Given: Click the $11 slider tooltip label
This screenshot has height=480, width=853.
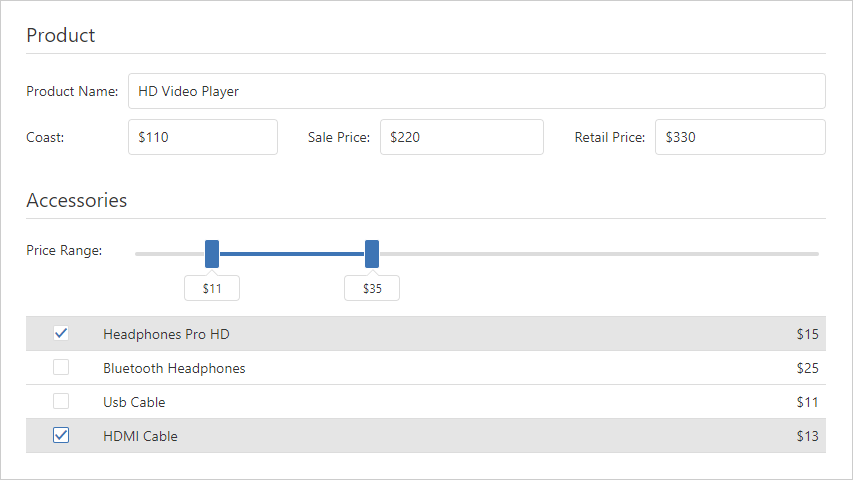Looking at the screenshot, I should tap(212, 289).
